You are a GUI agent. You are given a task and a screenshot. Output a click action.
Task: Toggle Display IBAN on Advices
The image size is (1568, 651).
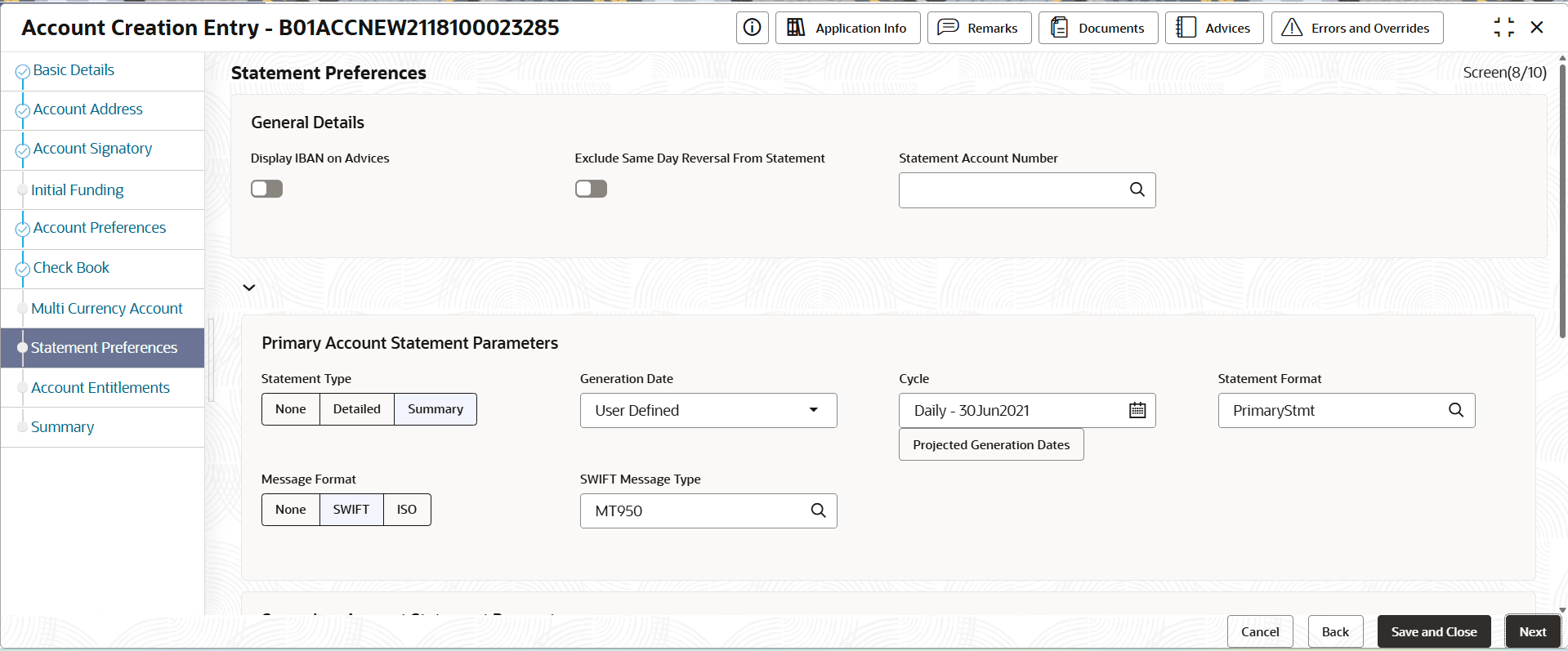pyautogui.click(x=266, y=189)
